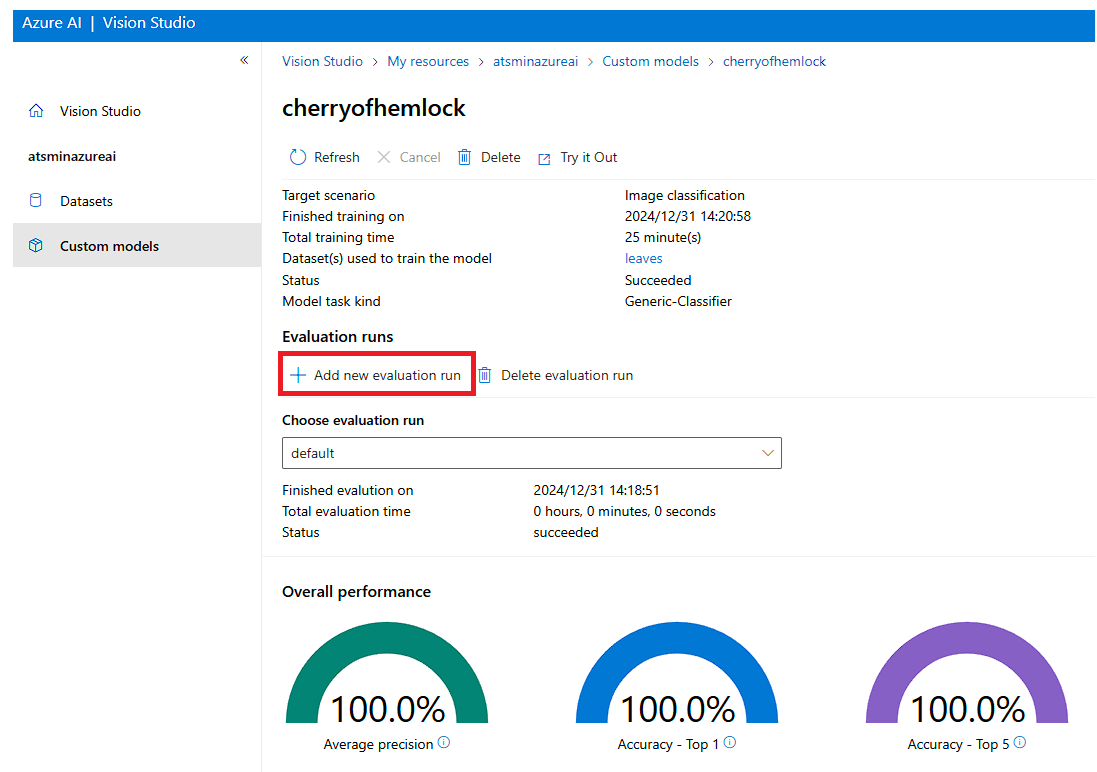The height and width of the screenshot is (772, 1097).
Task: Open Accuracy - Top 5 info icon
Action: 1020,743
